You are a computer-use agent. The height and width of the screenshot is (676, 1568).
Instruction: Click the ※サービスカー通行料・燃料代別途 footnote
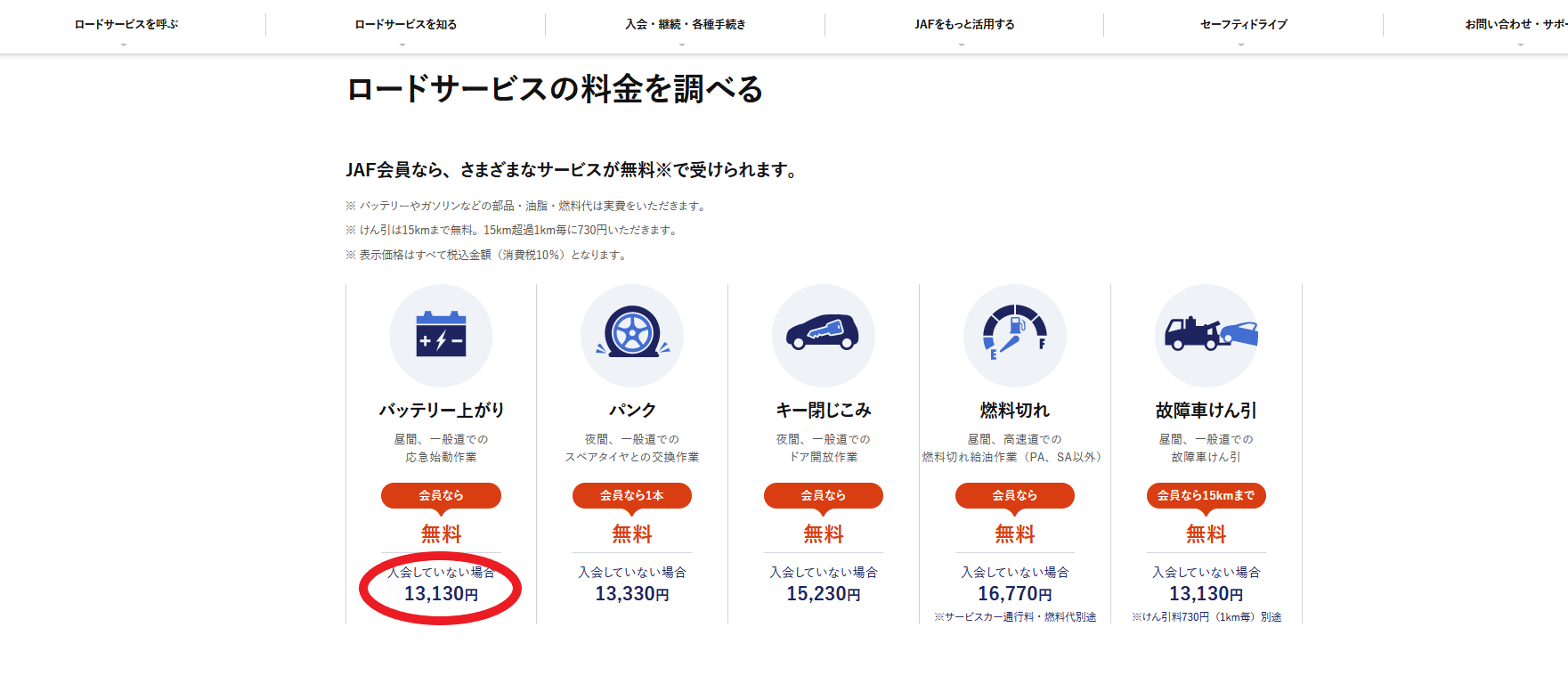tap(1015, 616)
